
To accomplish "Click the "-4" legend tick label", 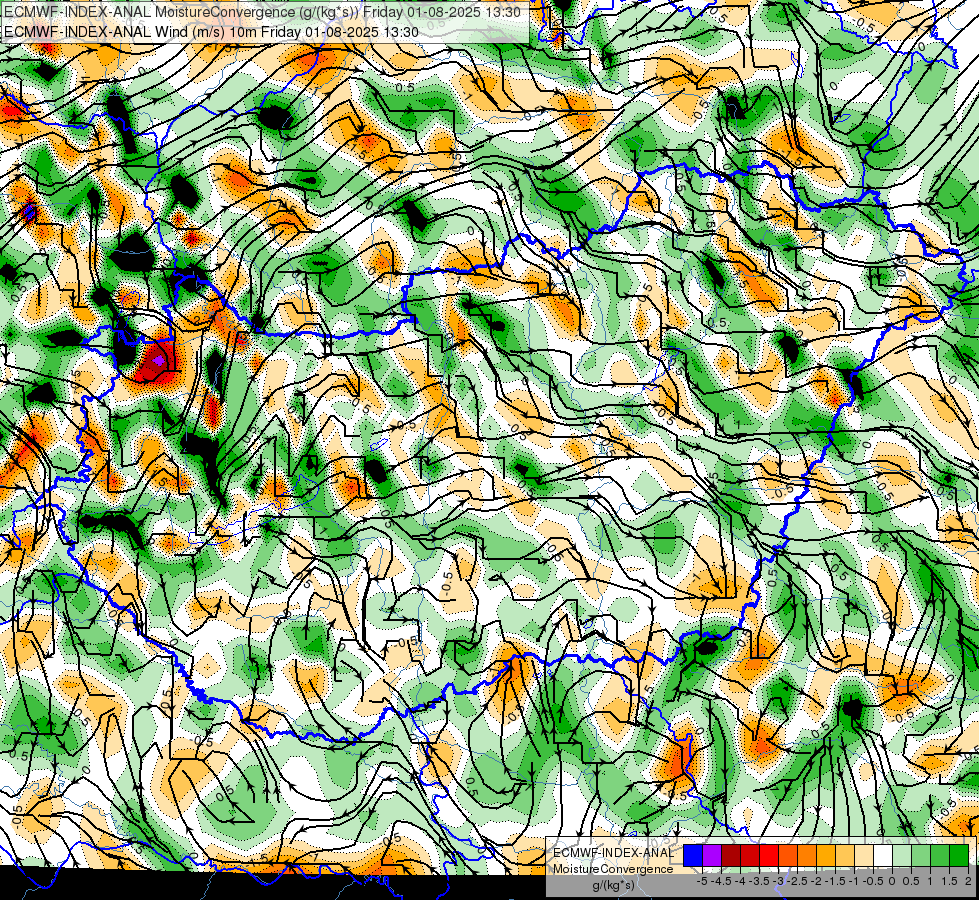I will 740,881.
